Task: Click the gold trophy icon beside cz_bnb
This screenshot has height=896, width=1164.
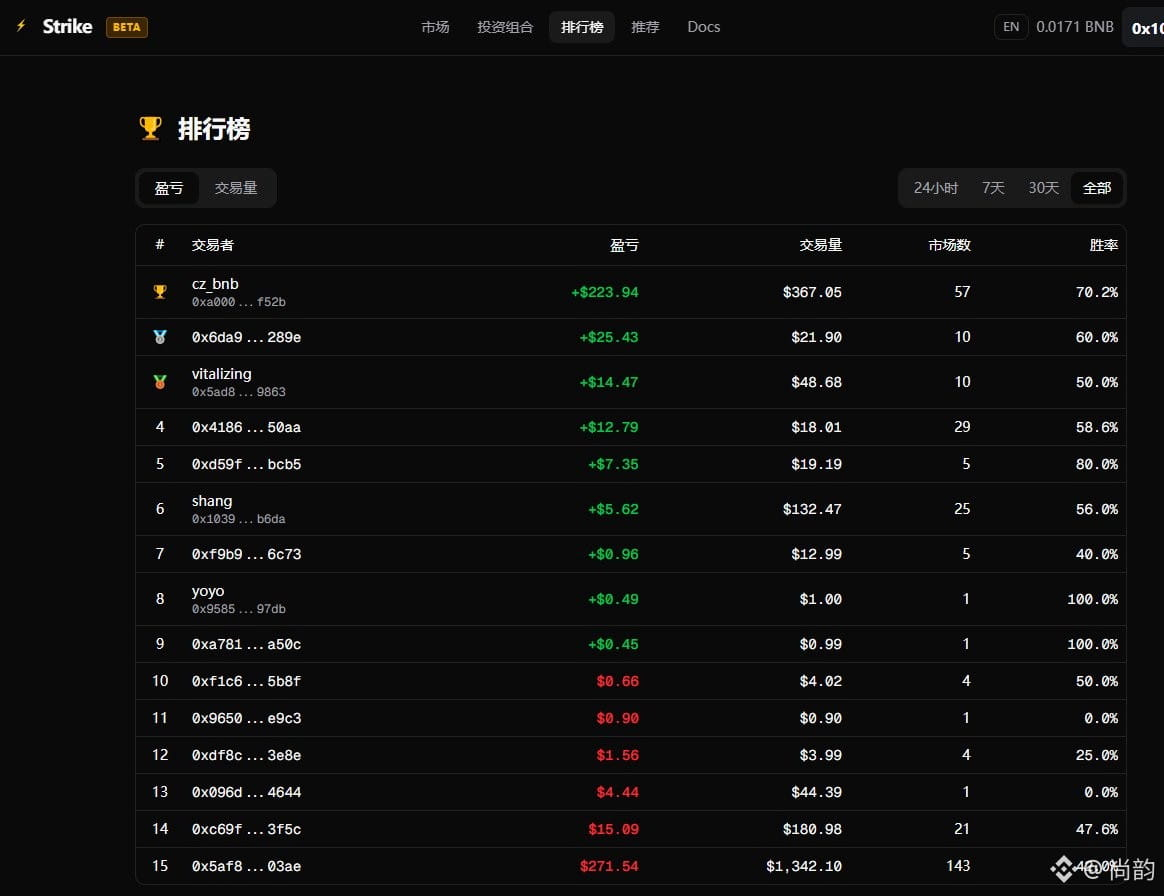Action: coord(160,292)
